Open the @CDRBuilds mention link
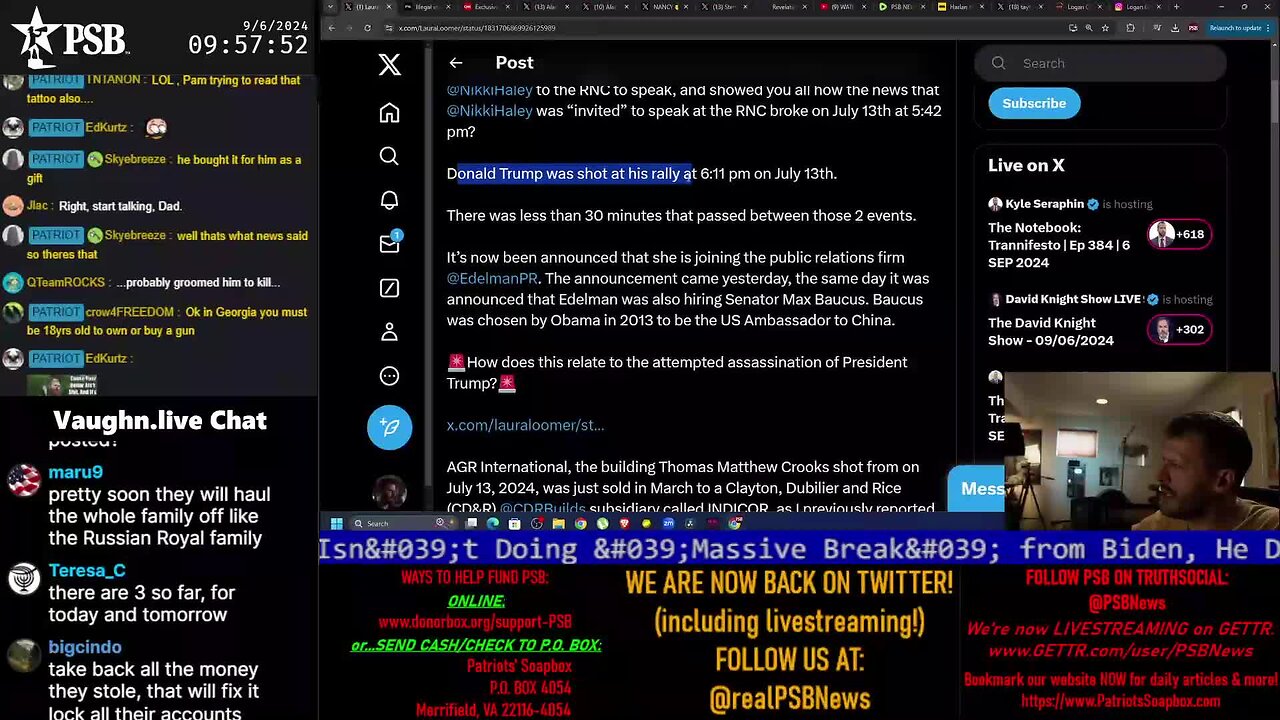The width and height of the screenshot is (1280, 720). pos(542,508)
